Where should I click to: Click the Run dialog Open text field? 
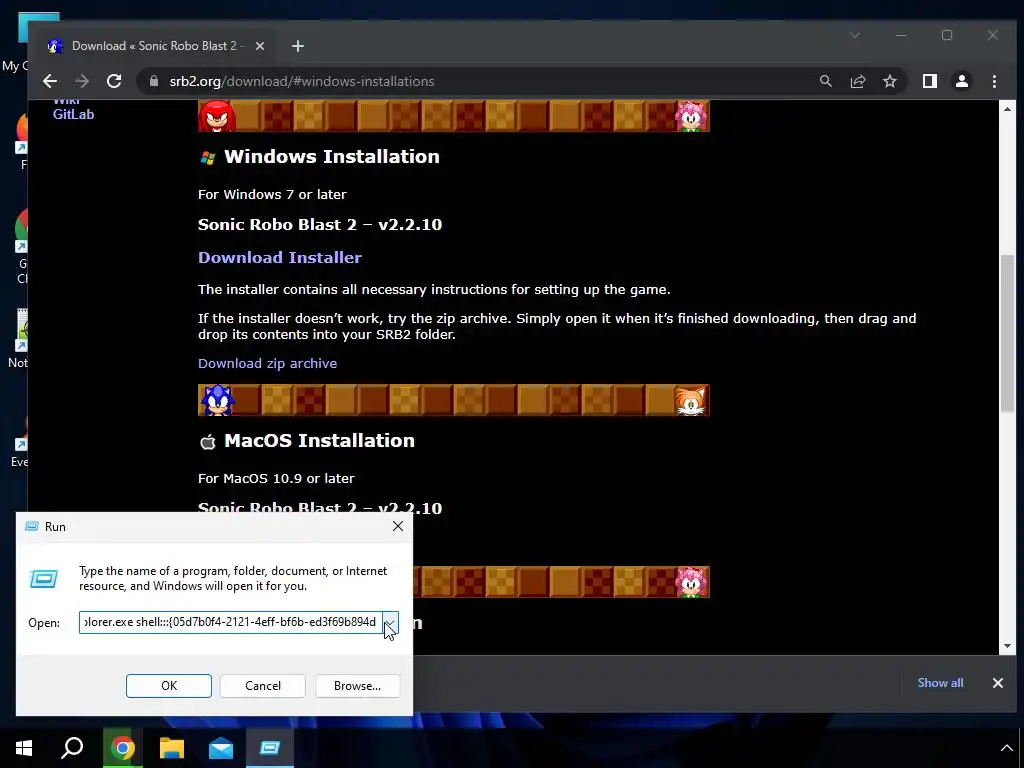pos(231,622)
